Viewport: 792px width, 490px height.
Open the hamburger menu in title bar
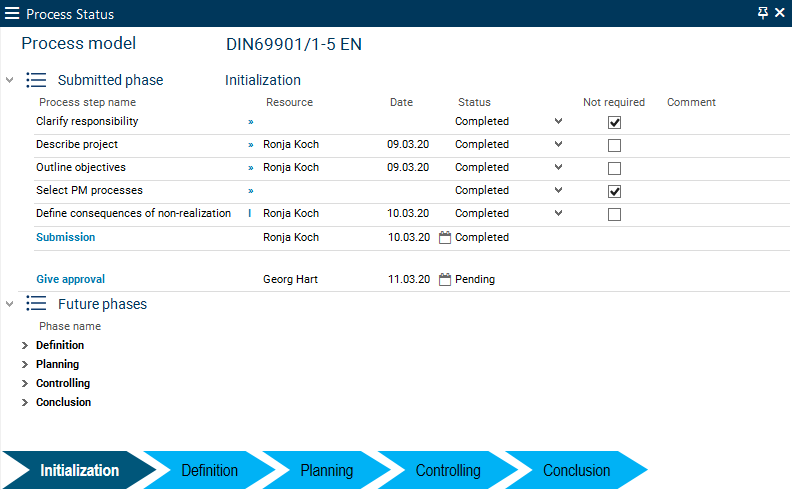point(12,14)
